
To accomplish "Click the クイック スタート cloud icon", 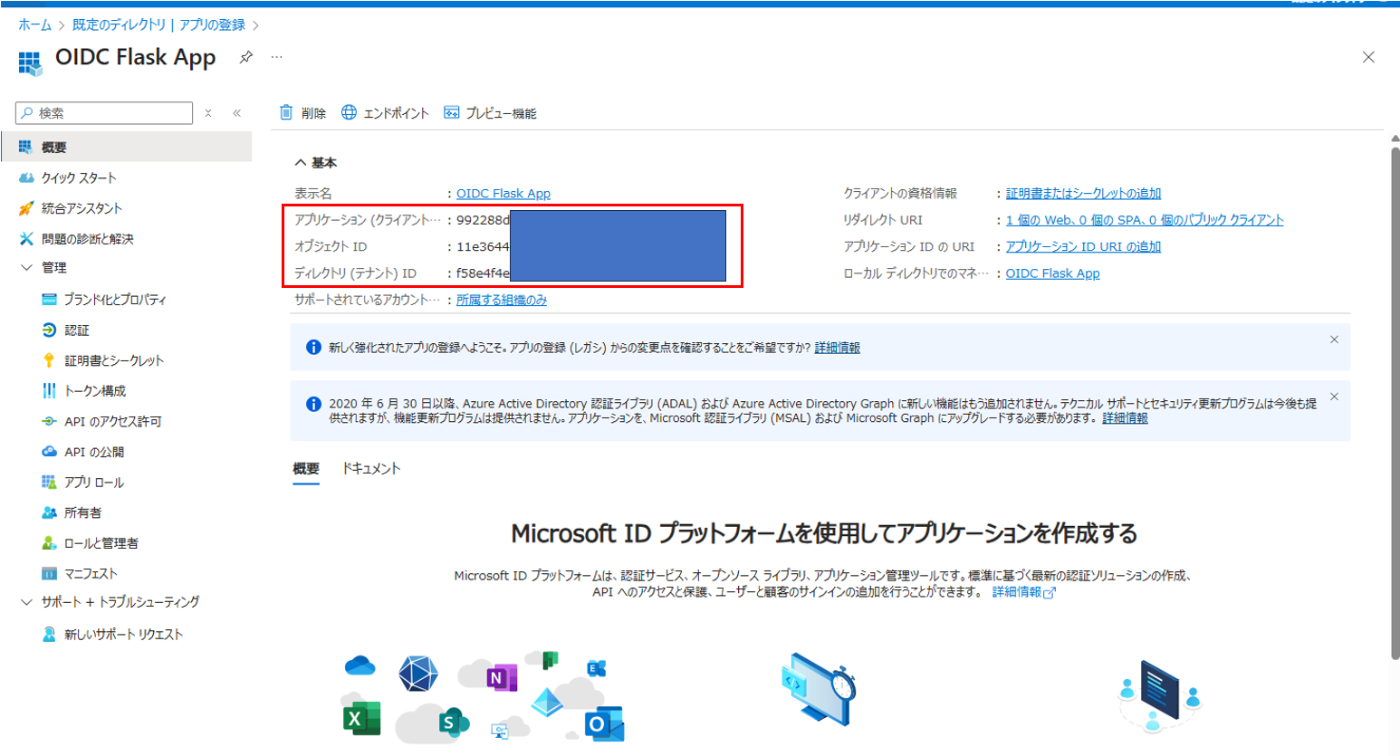I will [x=26, y=178].
